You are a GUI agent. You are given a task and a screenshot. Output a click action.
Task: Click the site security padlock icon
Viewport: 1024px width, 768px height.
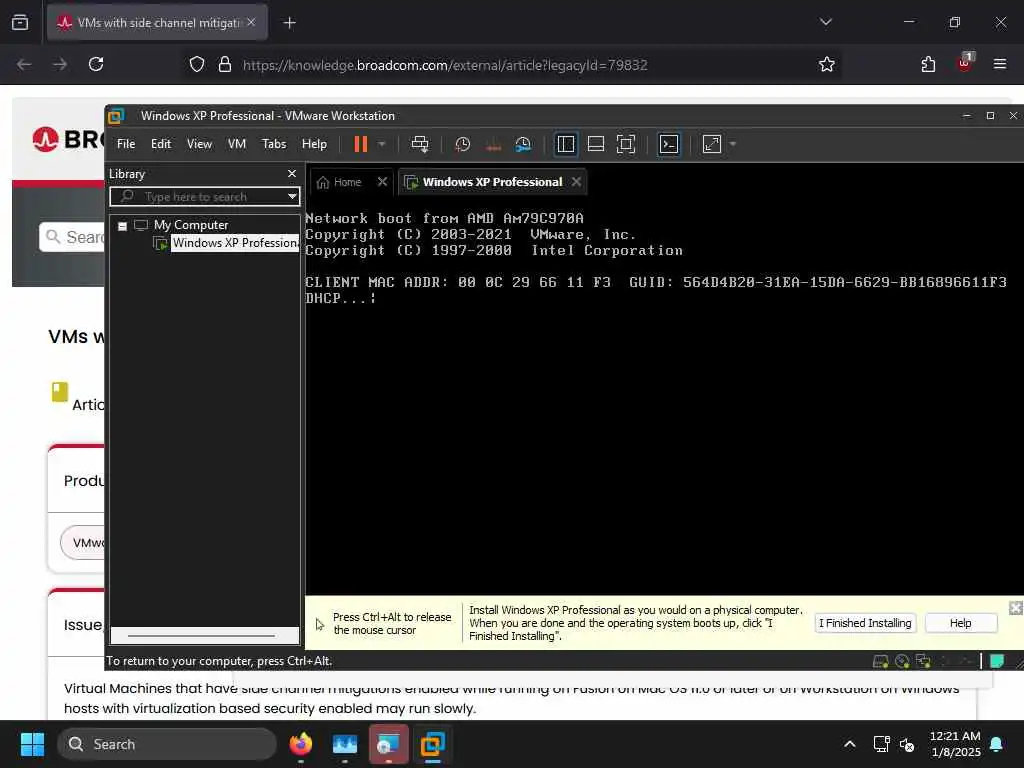coord(225,64)
